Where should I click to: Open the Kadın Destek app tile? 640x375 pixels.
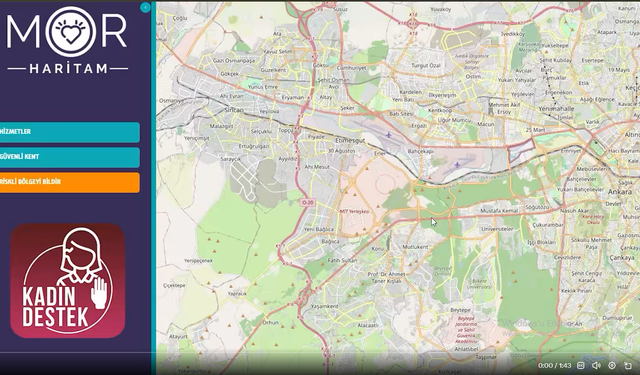coord(68,281)
